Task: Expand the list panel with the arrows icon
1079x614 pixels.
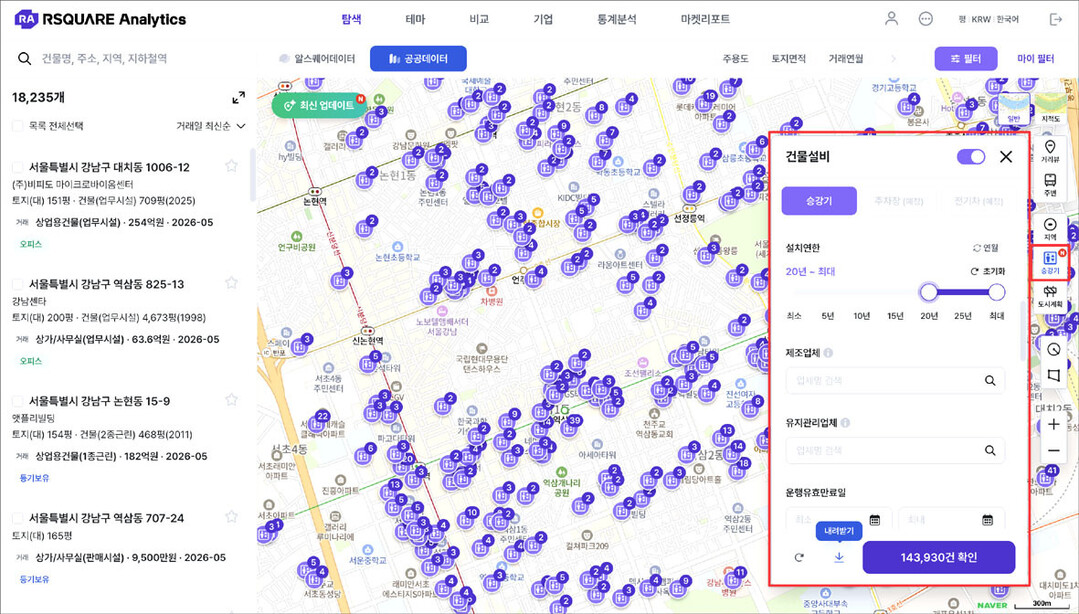Action: click(x=238, y=98)
